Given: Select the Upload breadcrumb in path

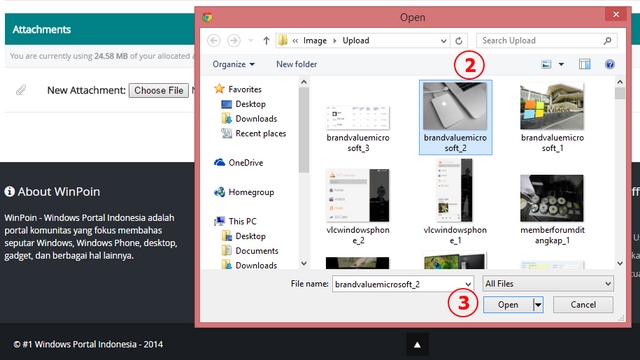Looking at the screenshot, I should coord(356,40).
